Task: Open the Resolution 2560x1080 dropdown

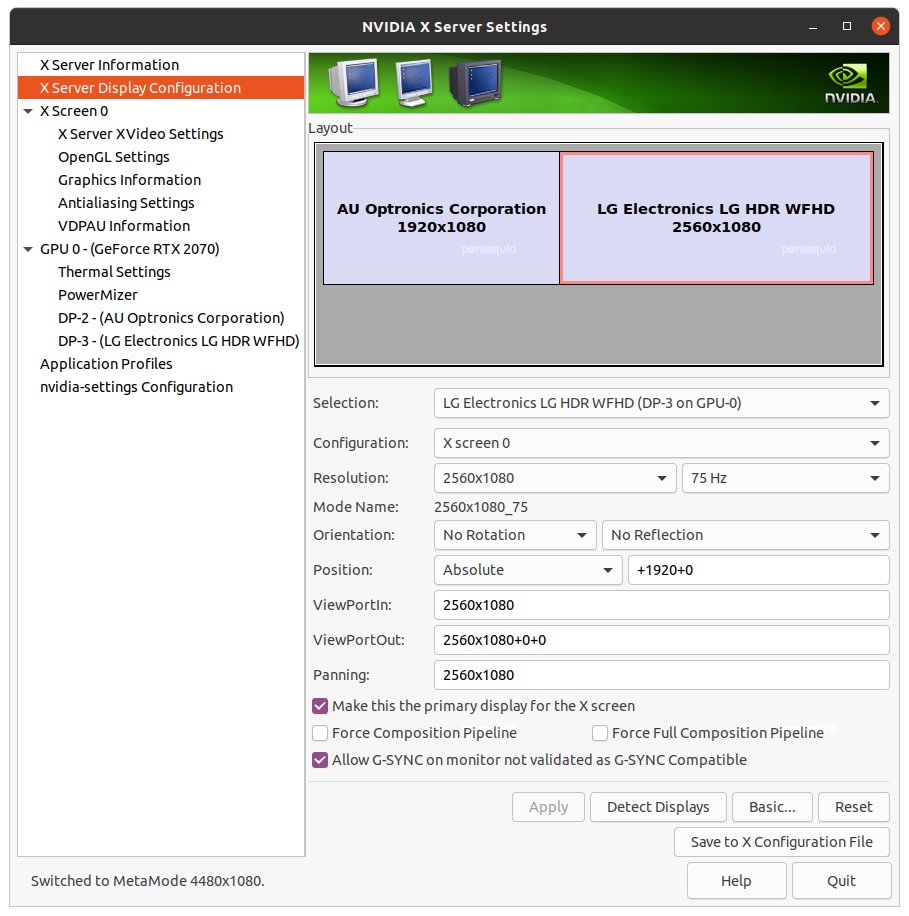Action: tap(555, 478)
